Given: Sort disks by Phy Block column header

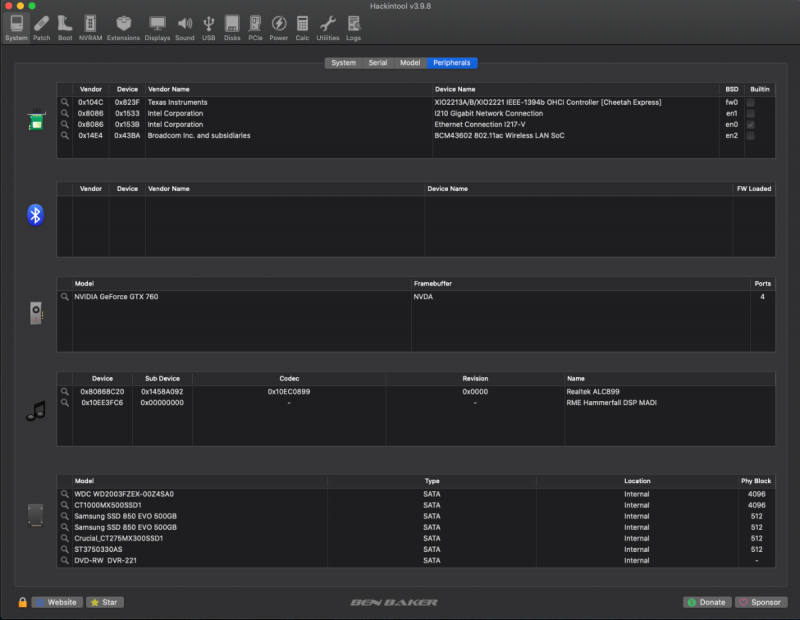Looking at the screenshot, I should pos(756,481).
